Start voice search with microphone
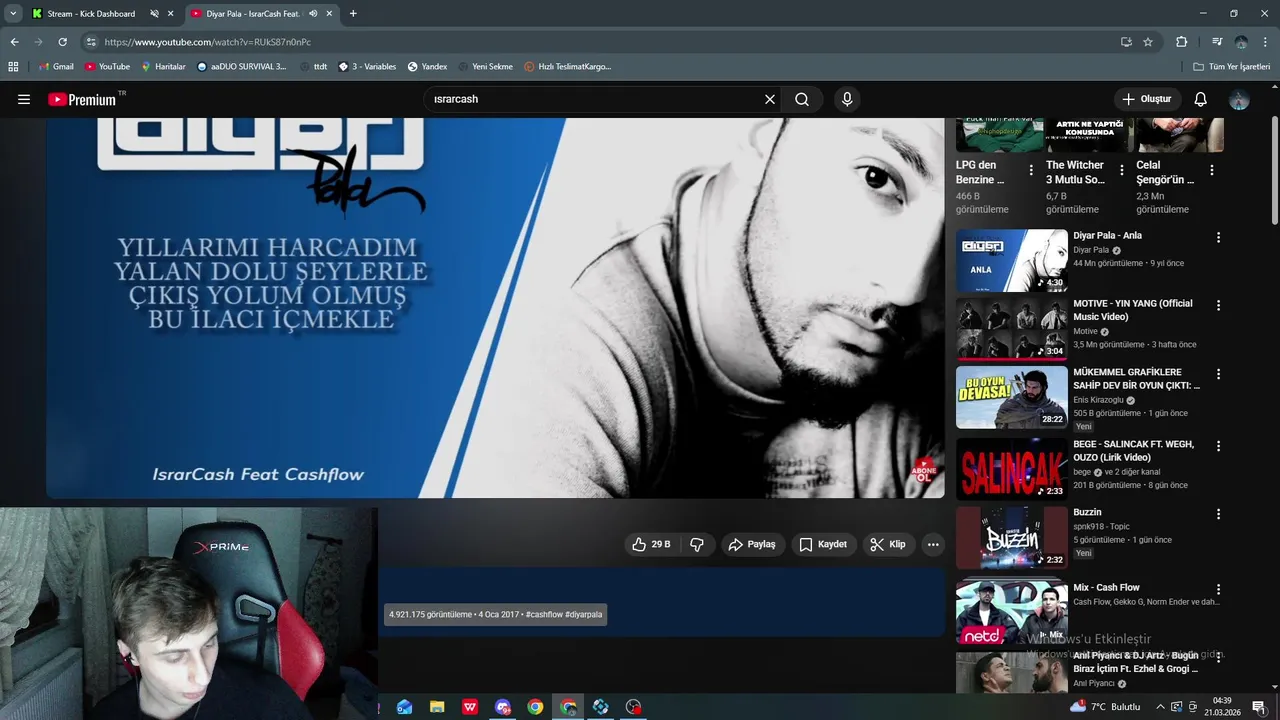1280x720 pixels. pyautogui.click(x=847, y=99)
